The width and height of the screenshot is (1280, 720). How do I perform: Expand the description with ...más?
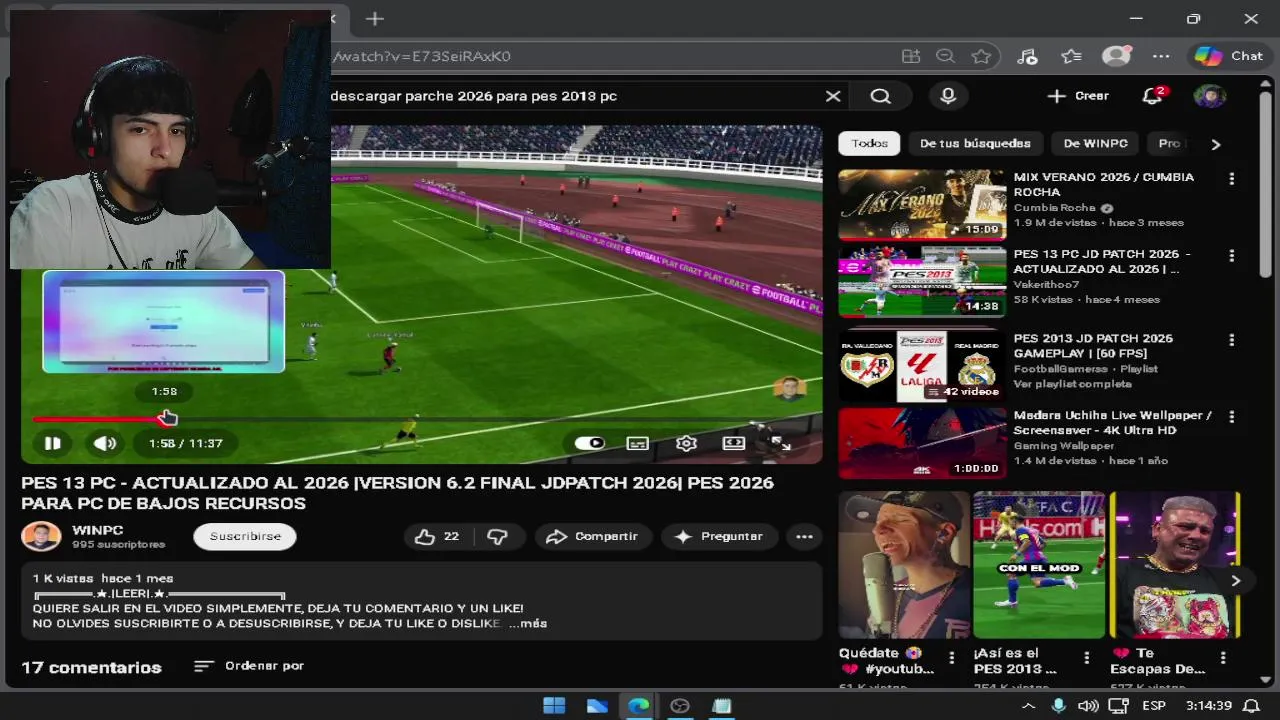point(527,623)
